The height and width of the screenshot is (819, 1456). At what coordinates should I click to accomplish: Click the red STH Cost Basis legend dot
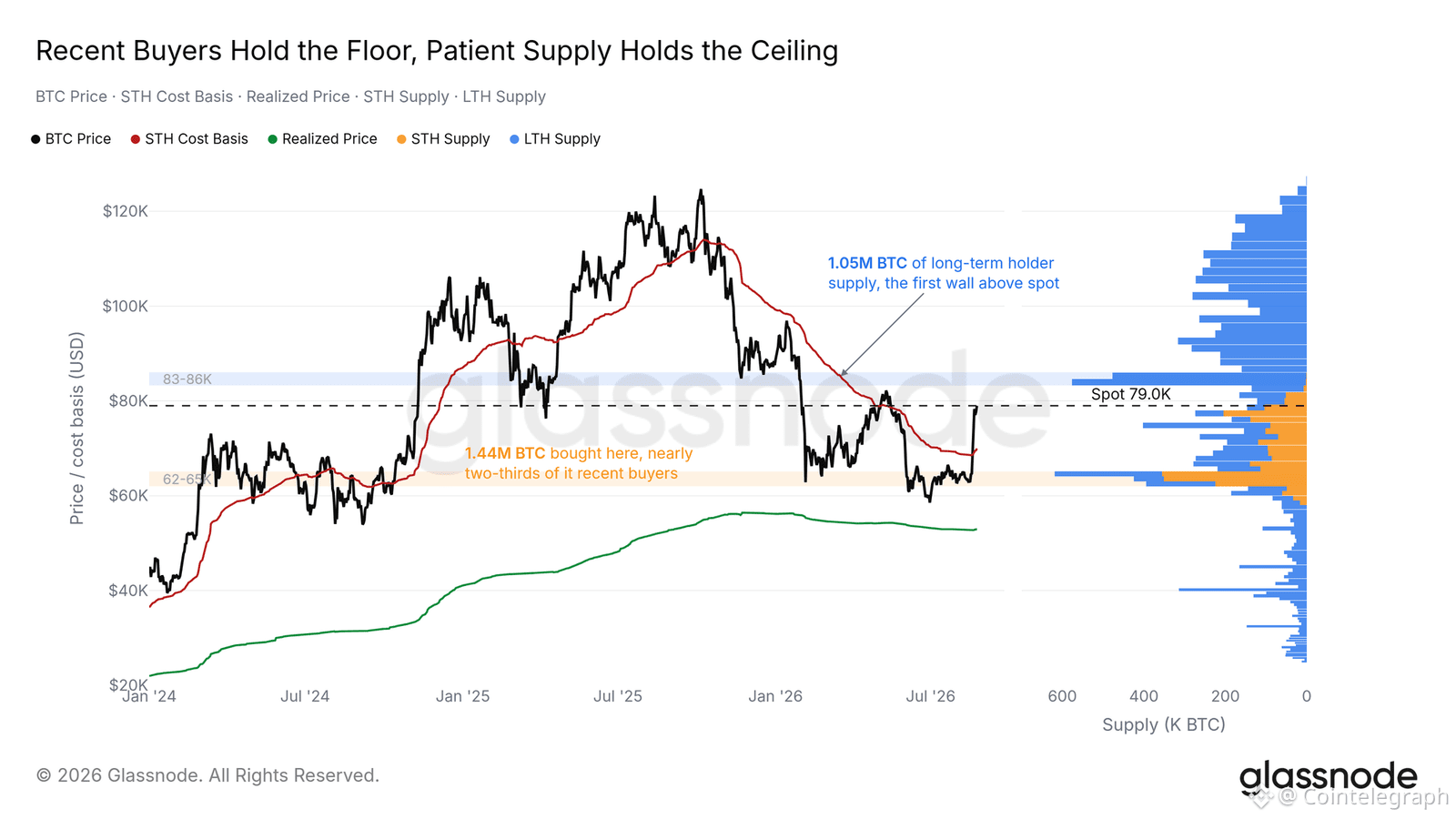[136, 139]
